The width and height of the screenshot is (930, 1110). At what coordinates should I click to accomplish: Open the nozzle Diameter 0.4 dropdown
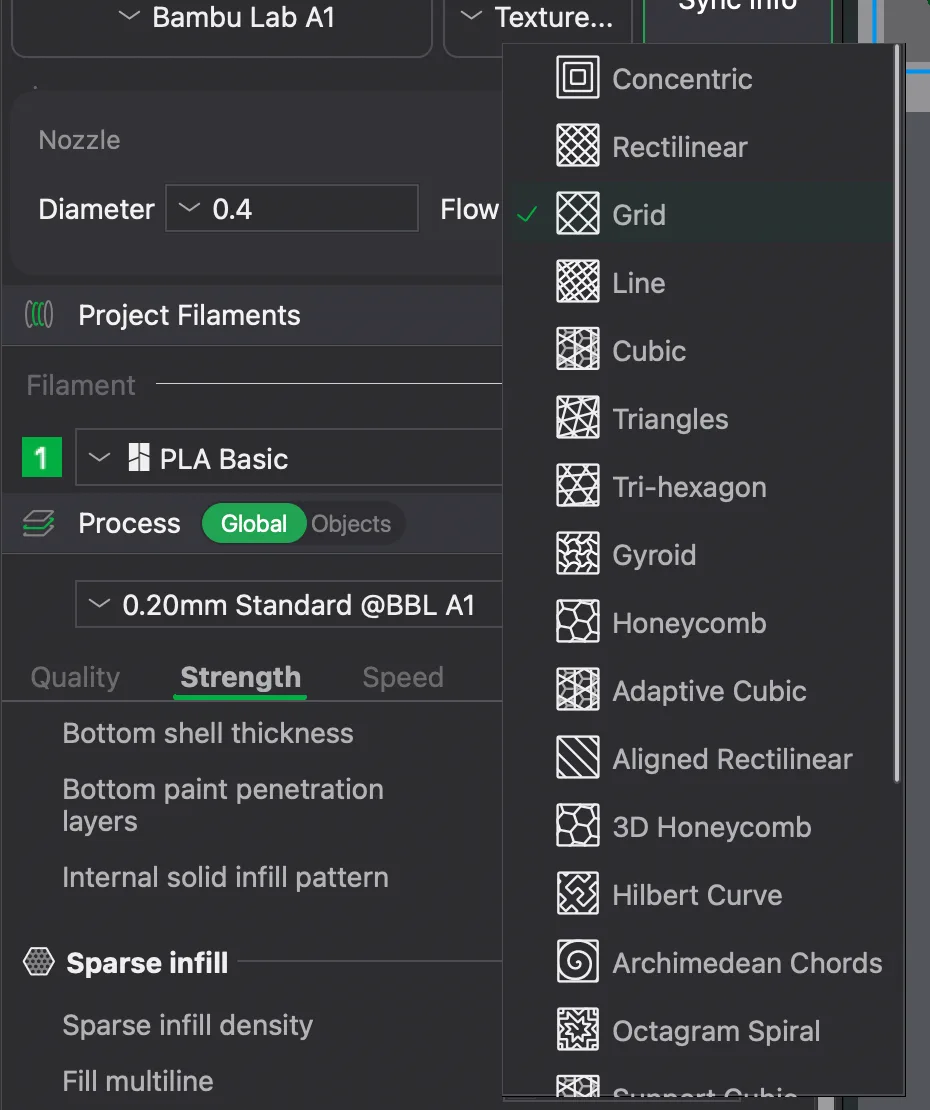[292, 208]
